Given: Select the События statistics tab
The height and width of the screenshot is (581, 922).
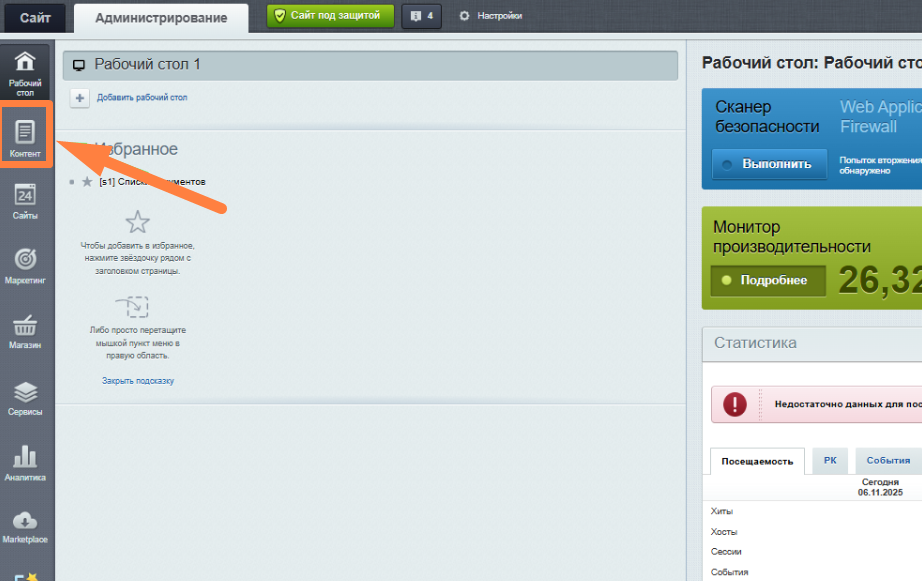Looking at the screenshot, I should [888, 460].
